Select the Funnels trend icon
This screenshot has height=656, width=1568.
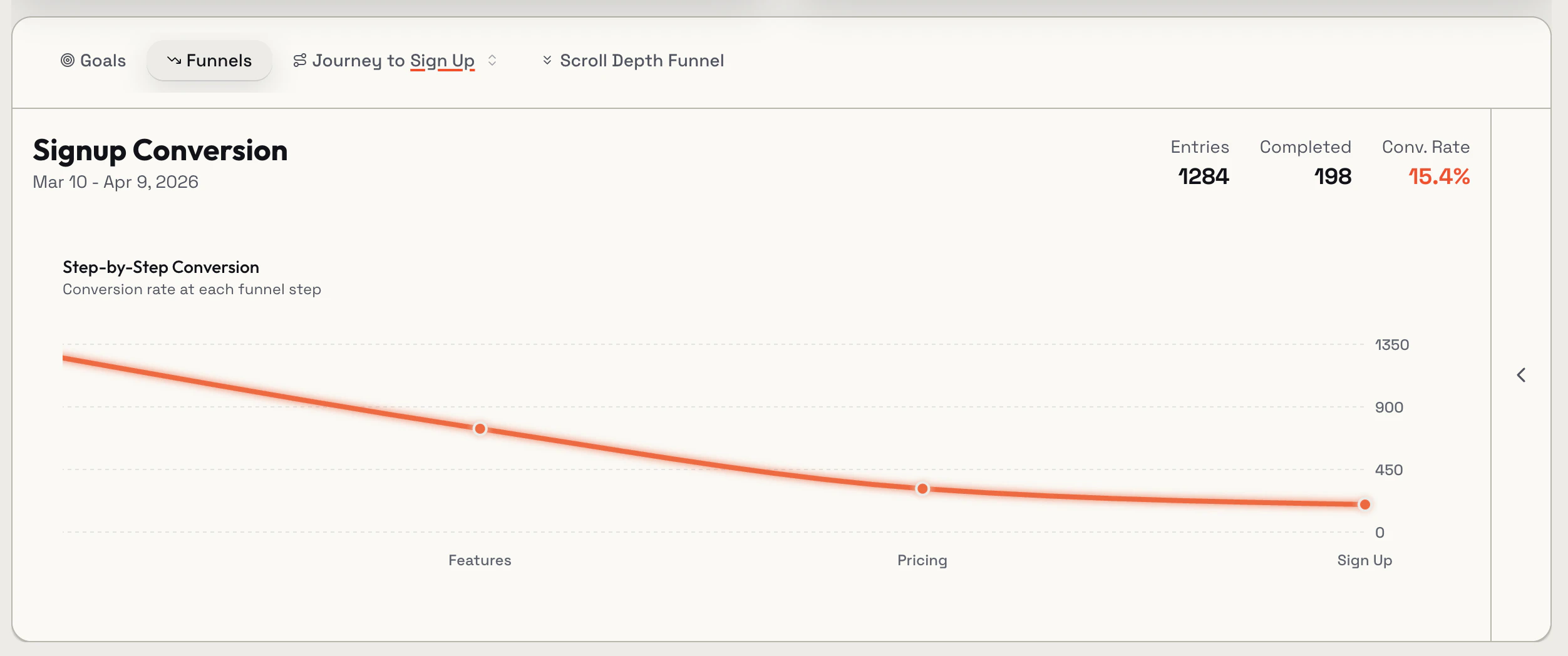(x=173, y=60)
